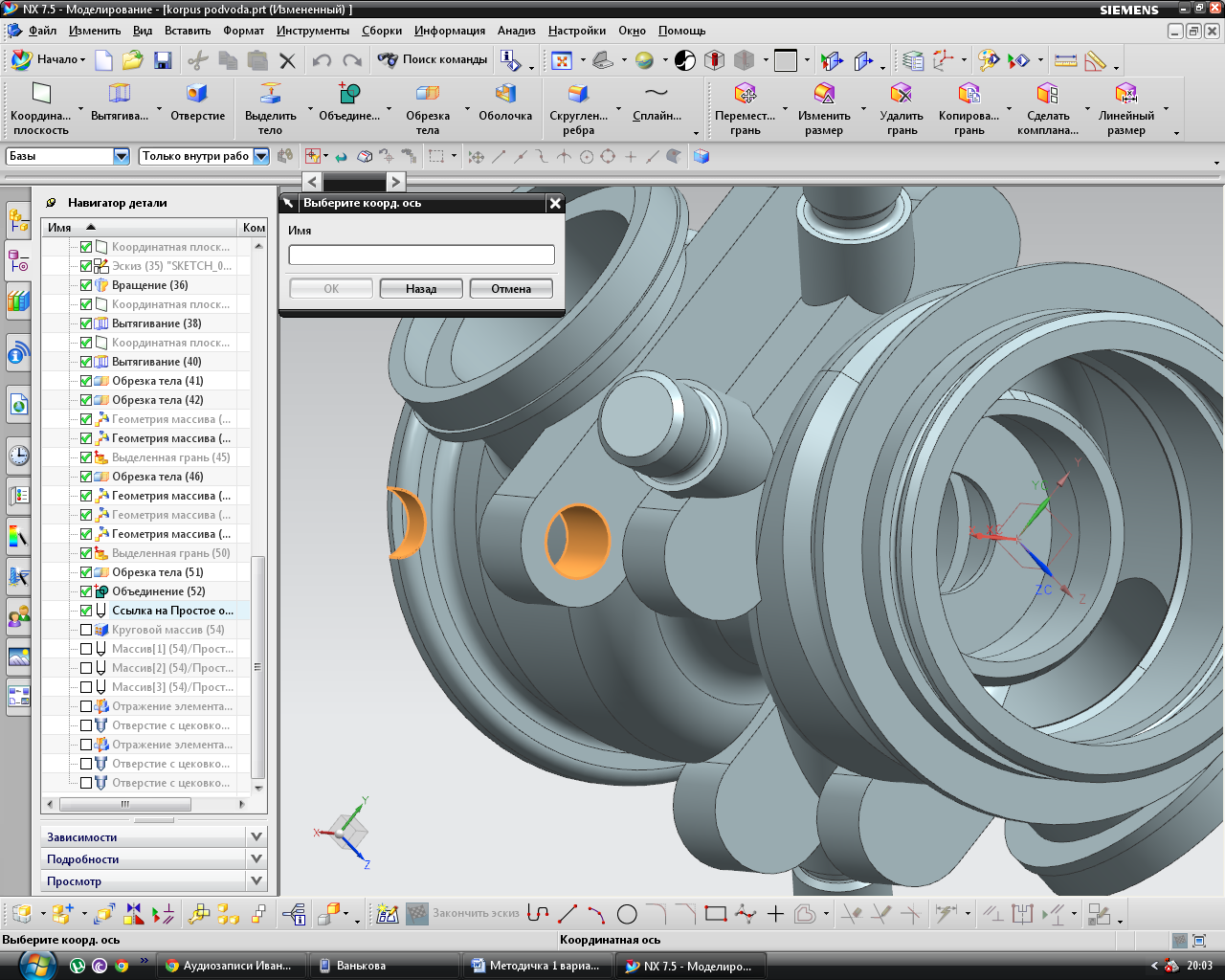Switch to Аудиозаписи Иван... taskbar window
The height and width of the screenshot is (980, 1225).
[x=229, y=966]
